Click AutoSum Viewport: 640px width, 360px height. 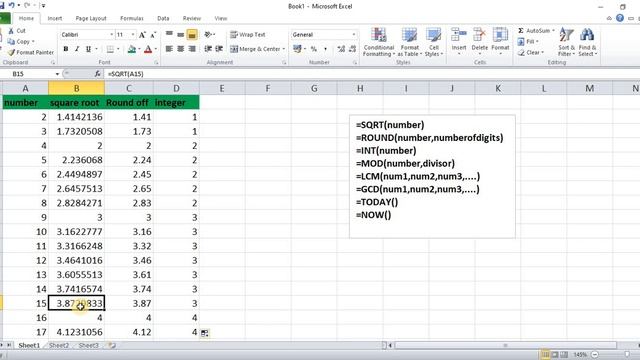534,31
